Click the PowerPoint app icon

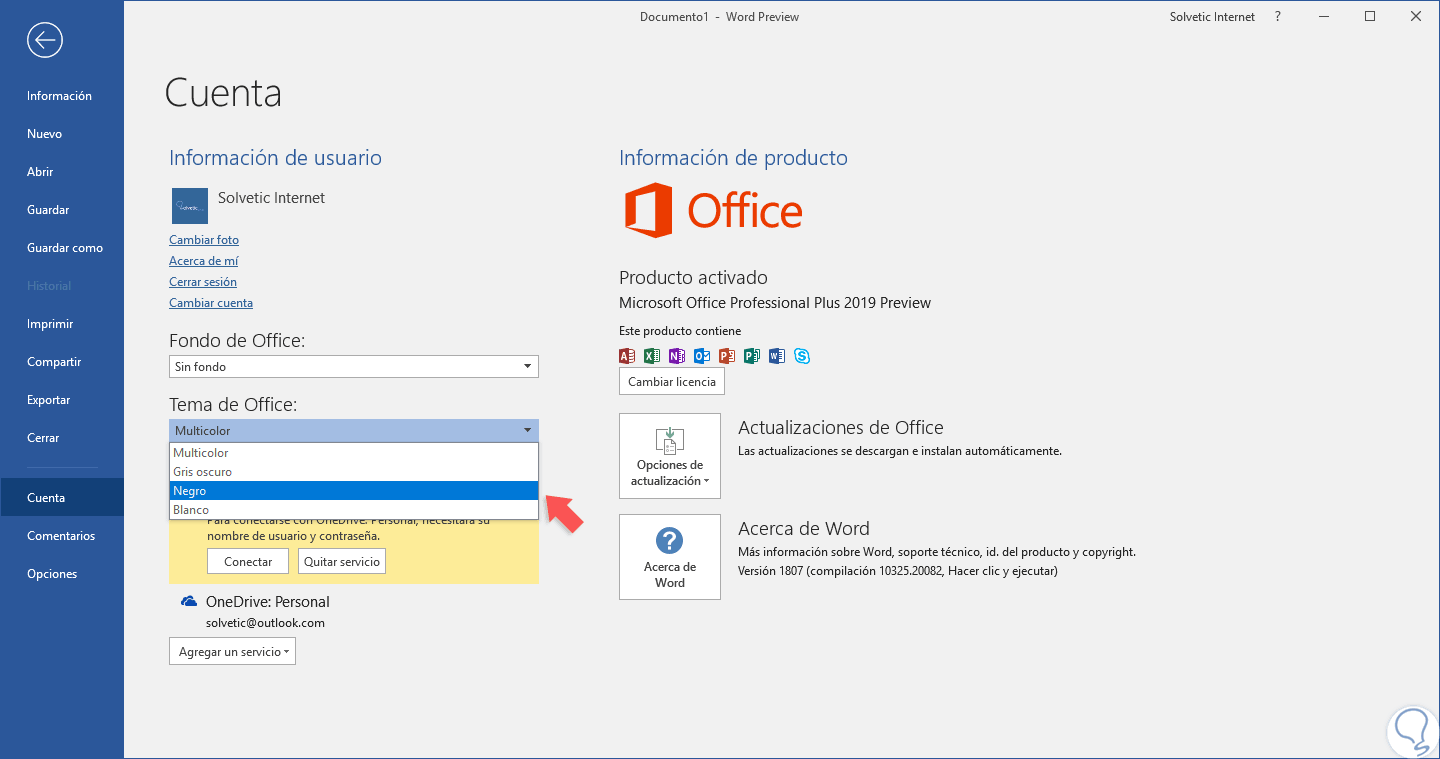(x=727, y=355)
